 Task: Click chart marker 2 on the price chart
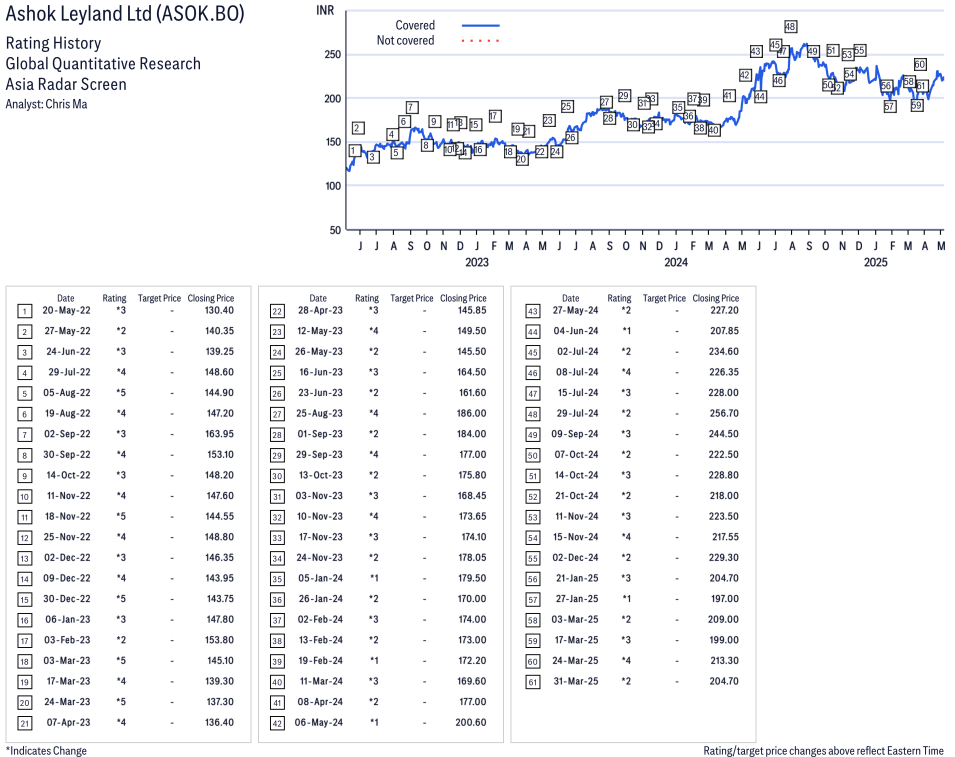(358, 128)
